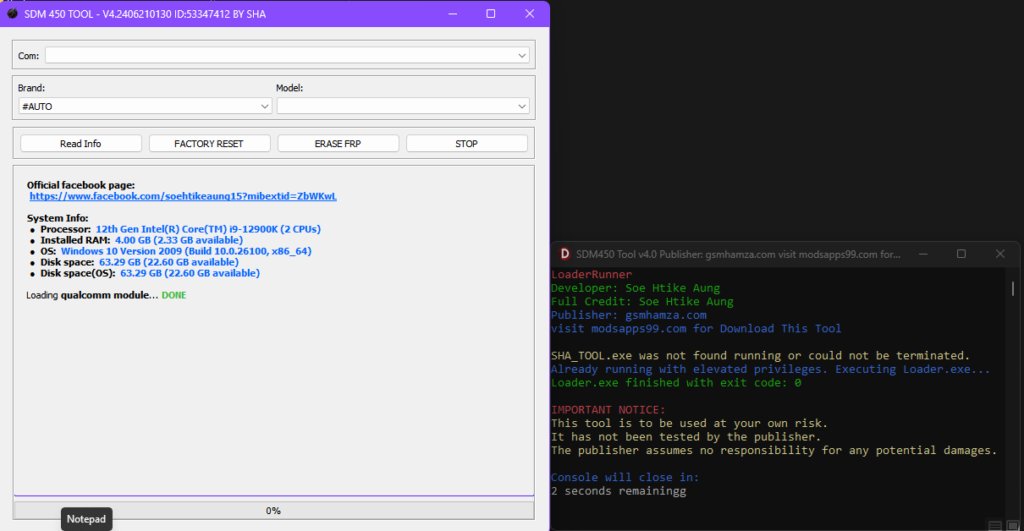Screen dimensions: 1024x531
Task: Click the Notepad tooltip label
Action: click(87, 519)
